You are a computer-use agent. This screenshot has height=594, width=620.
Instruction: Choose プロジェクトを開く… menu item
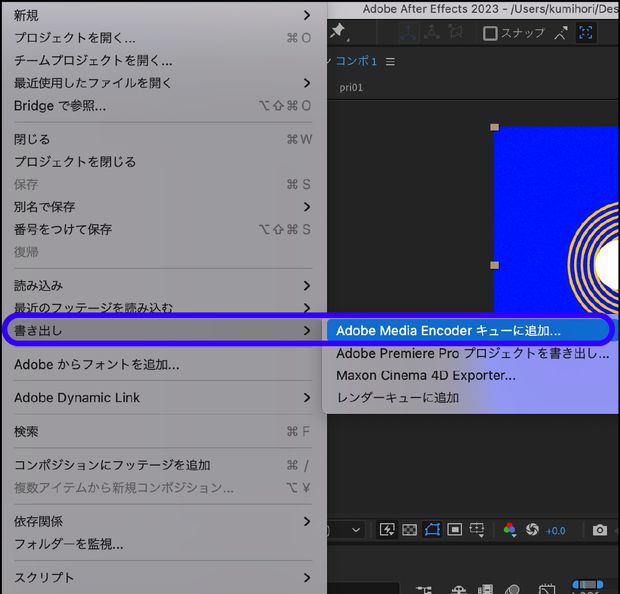[163, 38]
